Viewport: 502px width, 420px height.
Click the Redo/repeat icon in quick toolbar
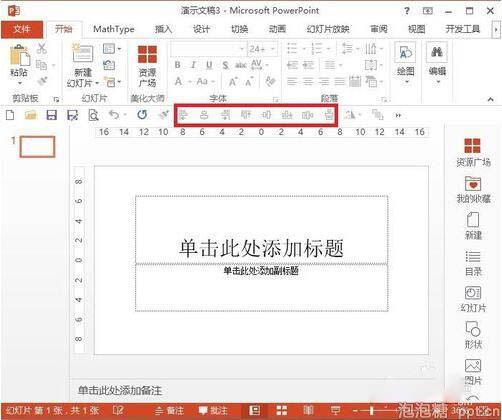(x=142, y=115)
